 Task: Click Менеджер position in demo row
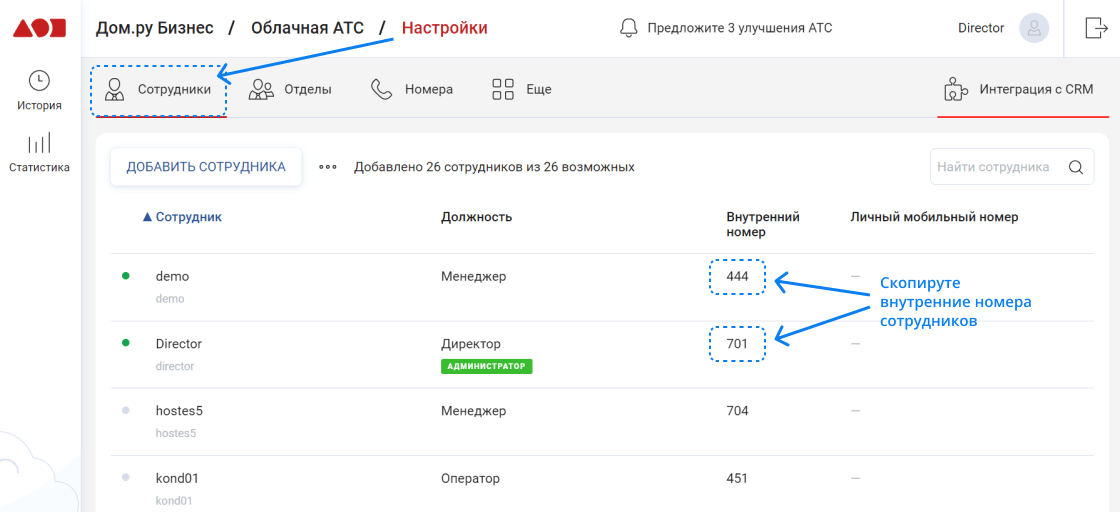[x=473, y=276]
